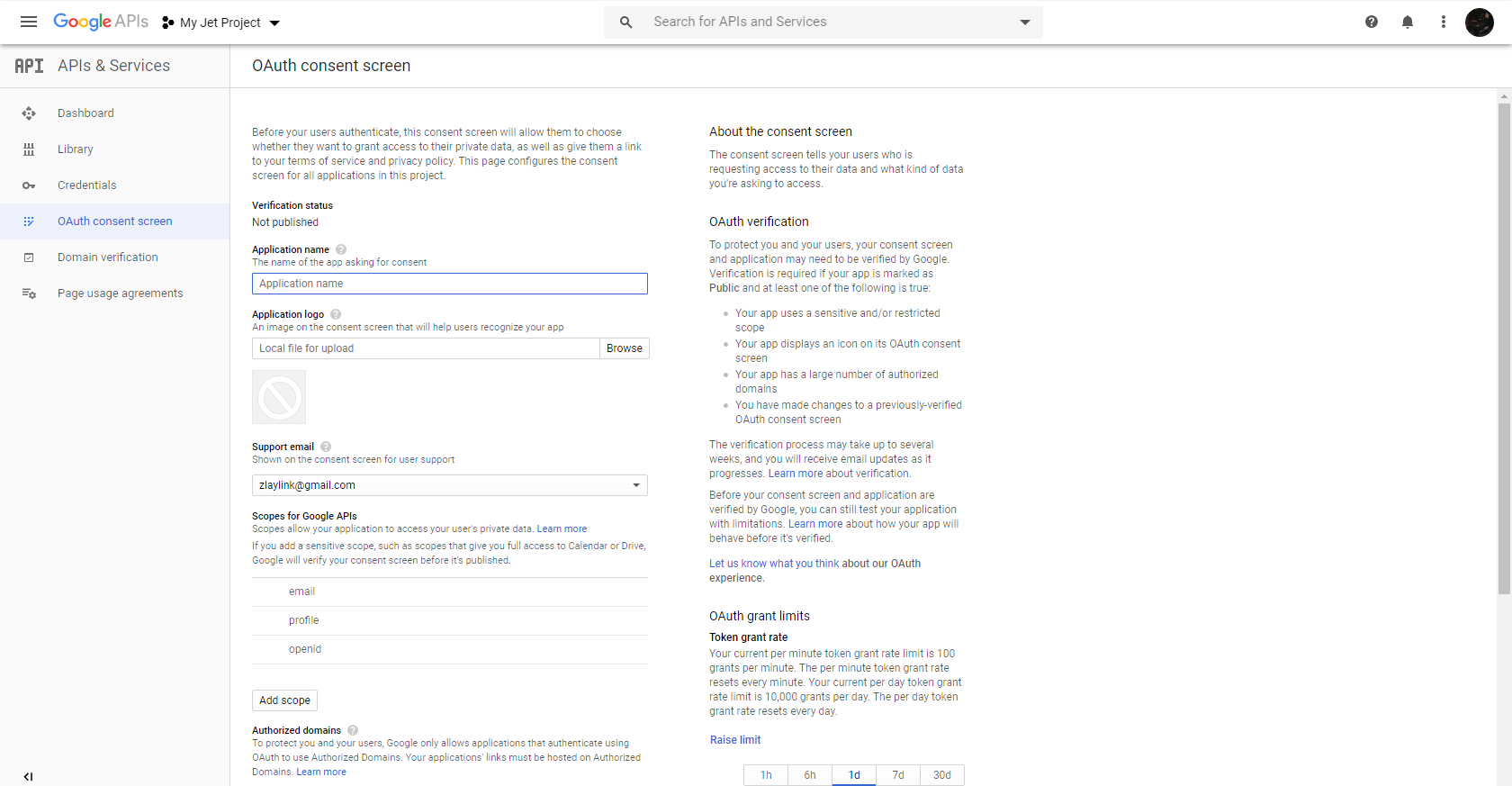Click the profile scope row

450,620
